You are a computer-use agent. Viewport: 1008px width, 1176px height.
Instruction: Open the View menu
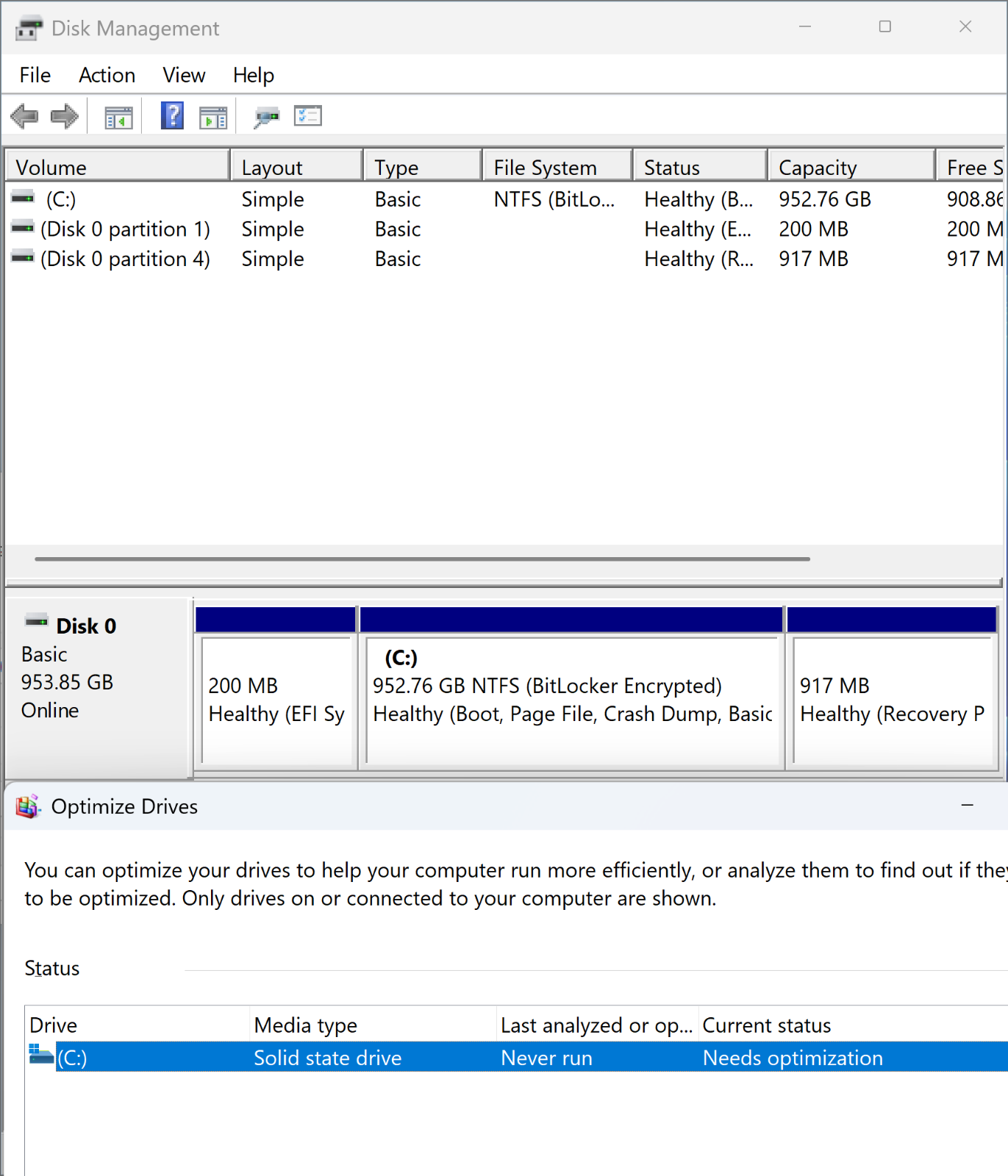coord(184,75)
